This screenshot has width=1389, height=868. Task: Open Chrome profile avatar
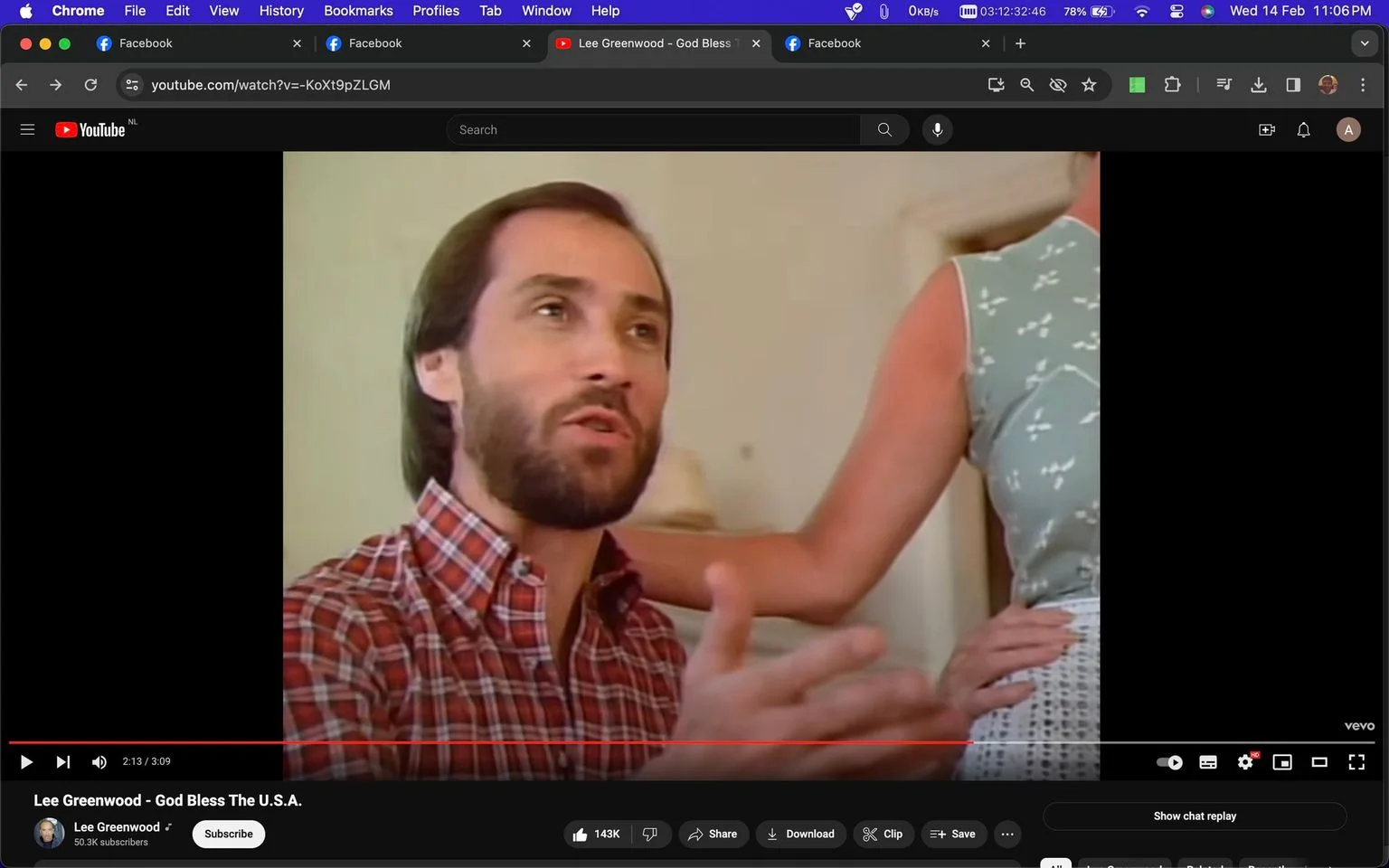(x=1328, y=84)
